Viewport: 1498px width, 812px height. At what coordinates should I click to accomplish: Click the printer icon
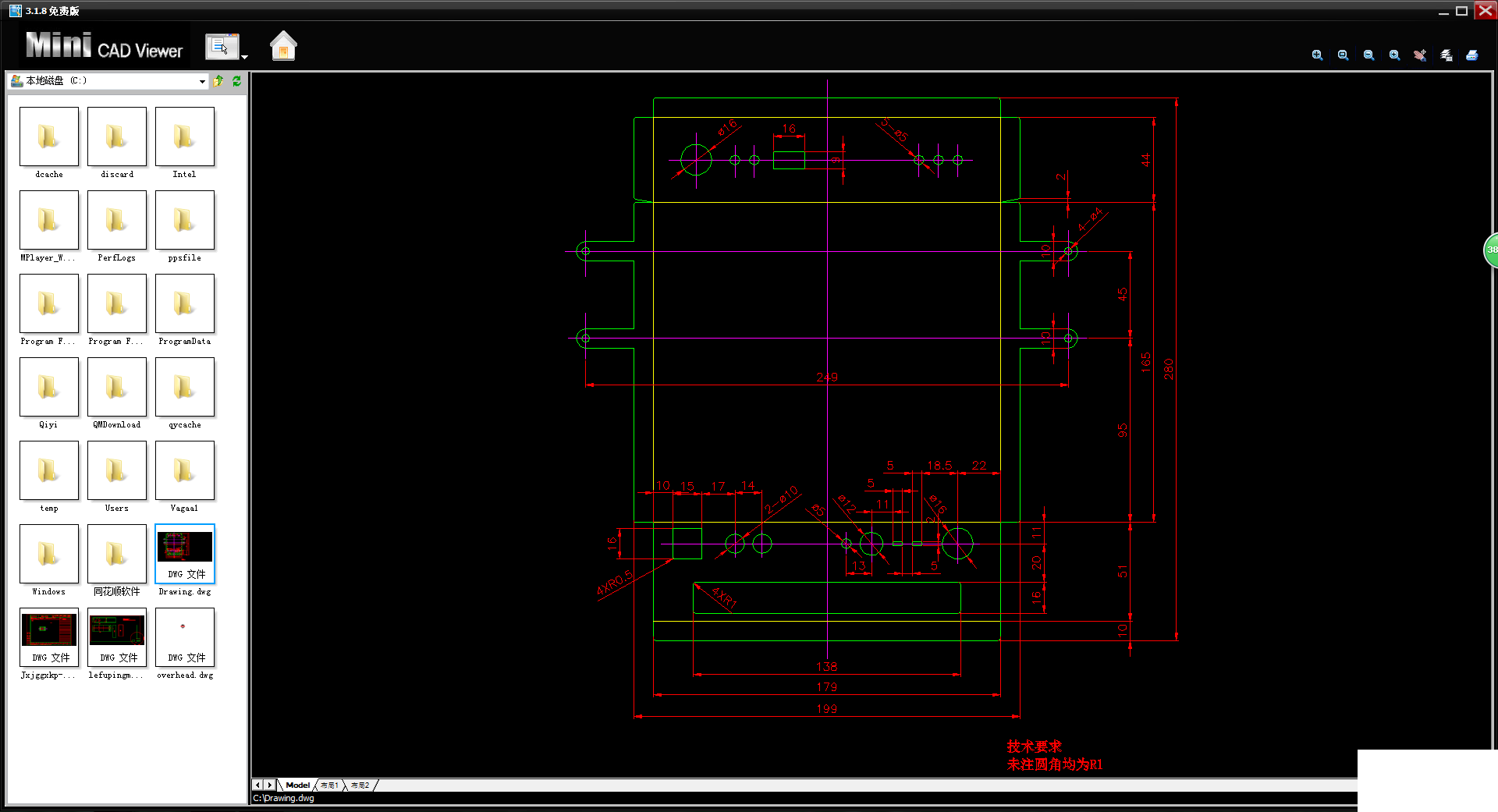click(1472, 55)
